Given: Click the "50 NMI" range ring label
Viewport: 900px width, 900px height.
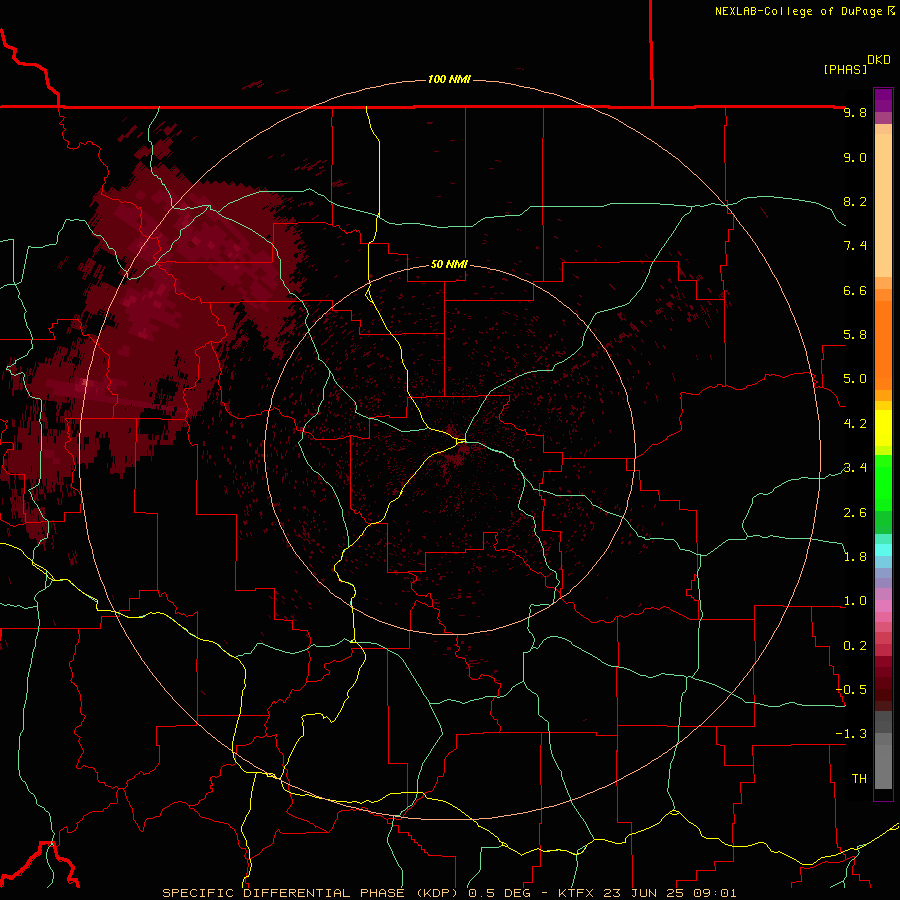Looking at the screenshot, I should click(449, 264).
